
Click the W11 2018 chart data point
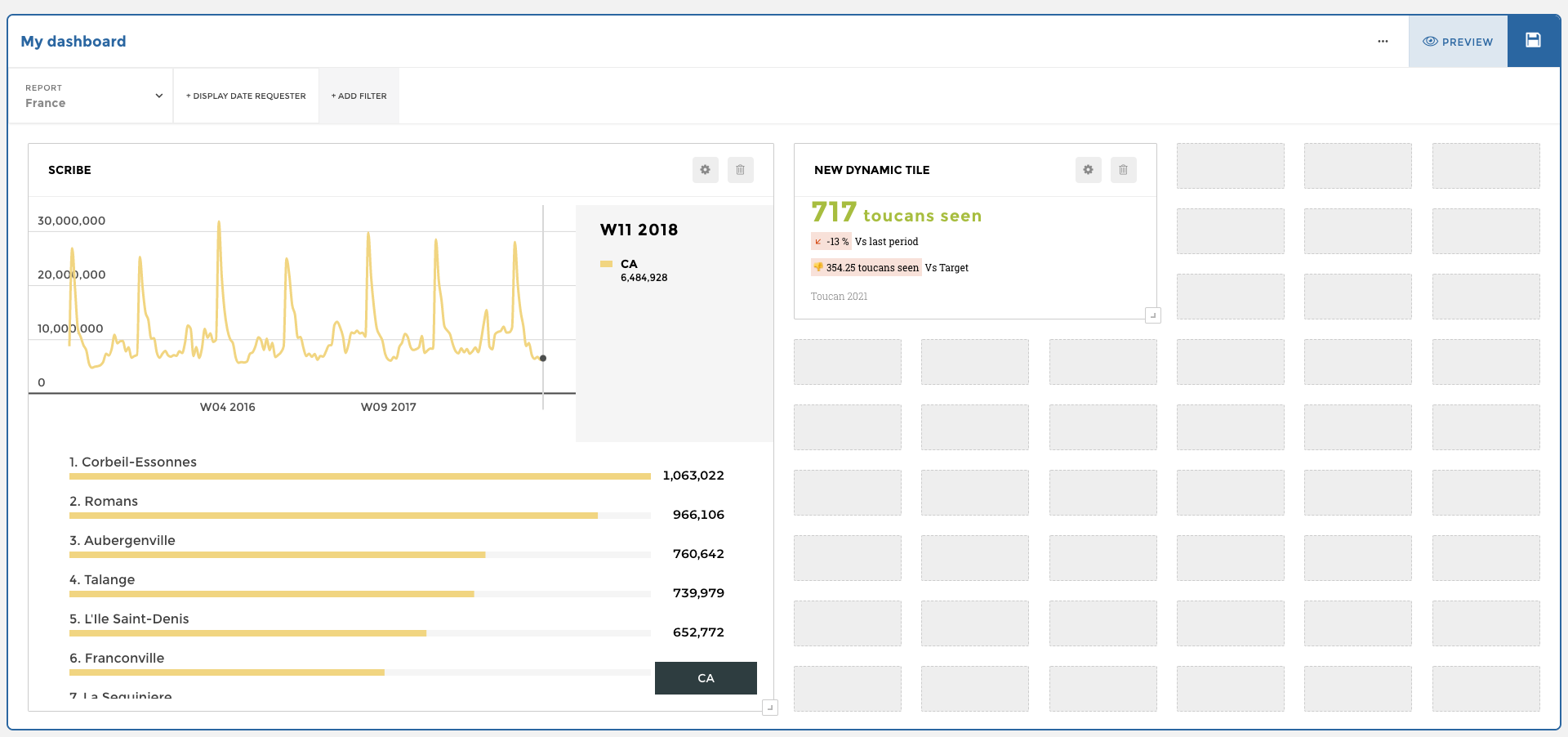coord(543,358)
